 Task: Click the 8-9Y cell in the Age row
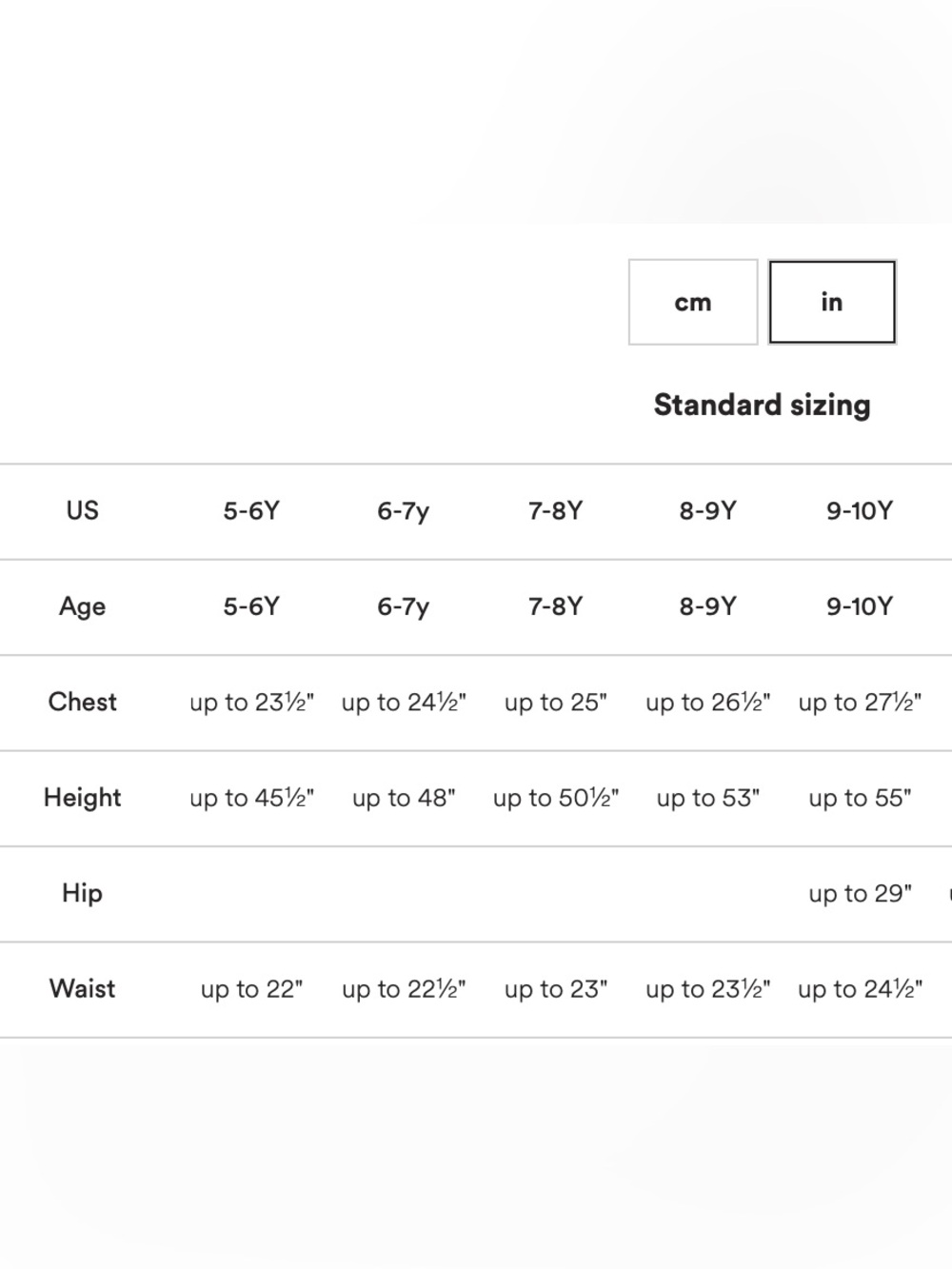click(x=707, y=606)
